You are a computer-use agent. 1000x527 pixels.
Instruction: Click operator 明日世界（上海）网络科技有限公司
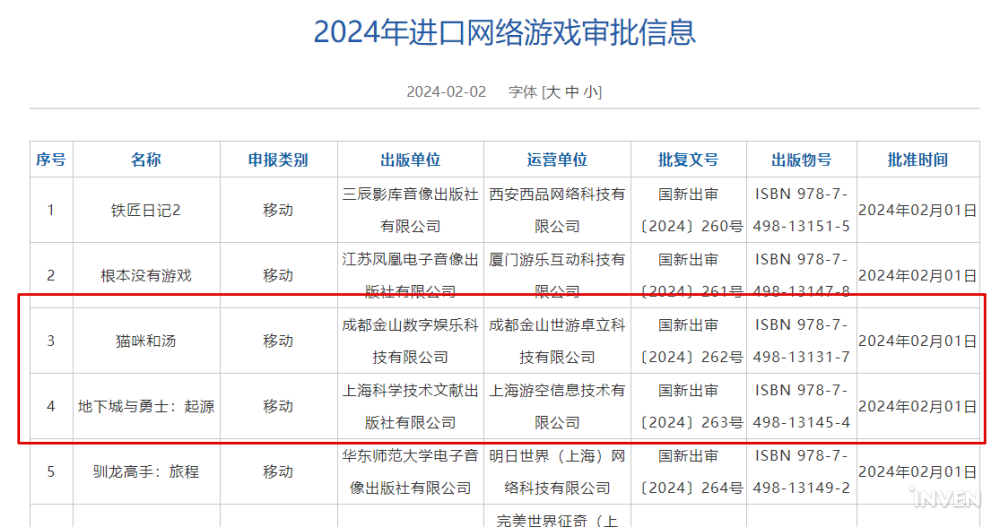[557, 472]
